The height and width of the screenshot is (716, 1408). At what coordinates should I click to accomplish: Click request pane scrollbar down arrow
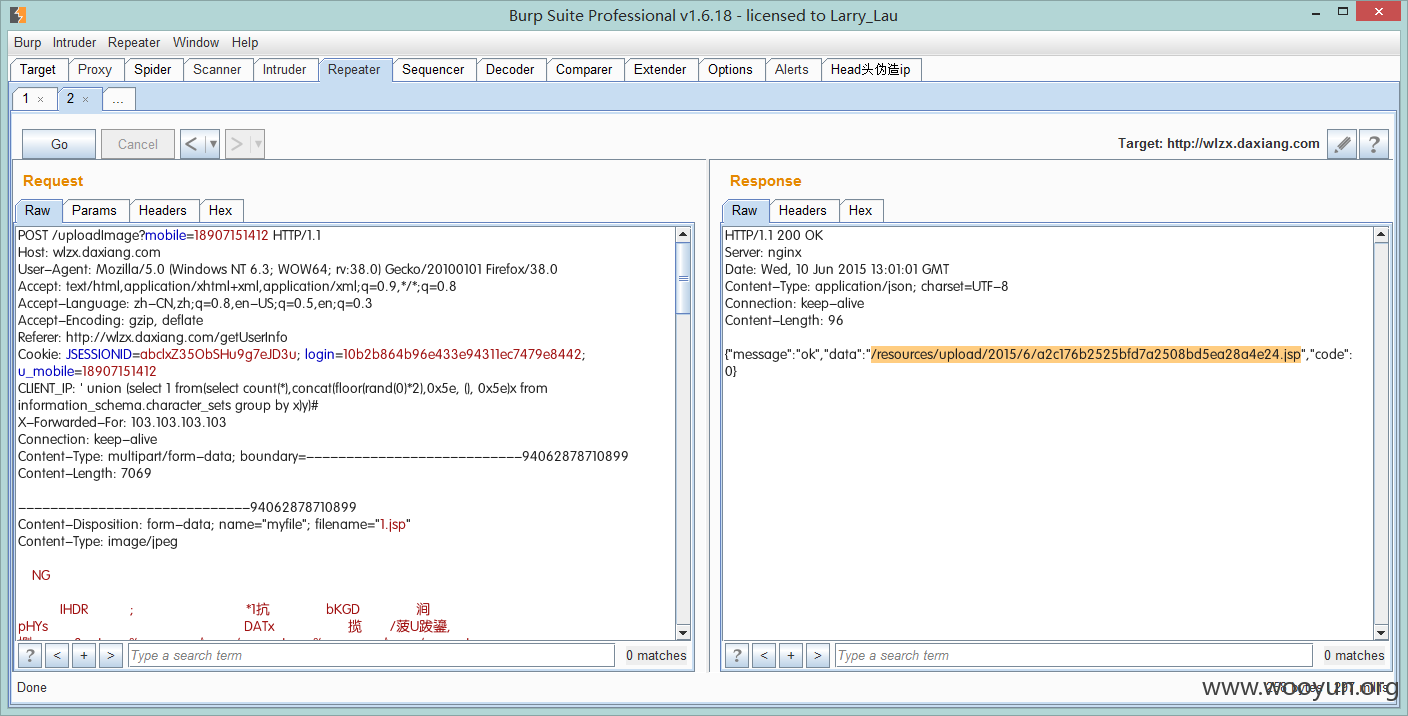[683, 632]
